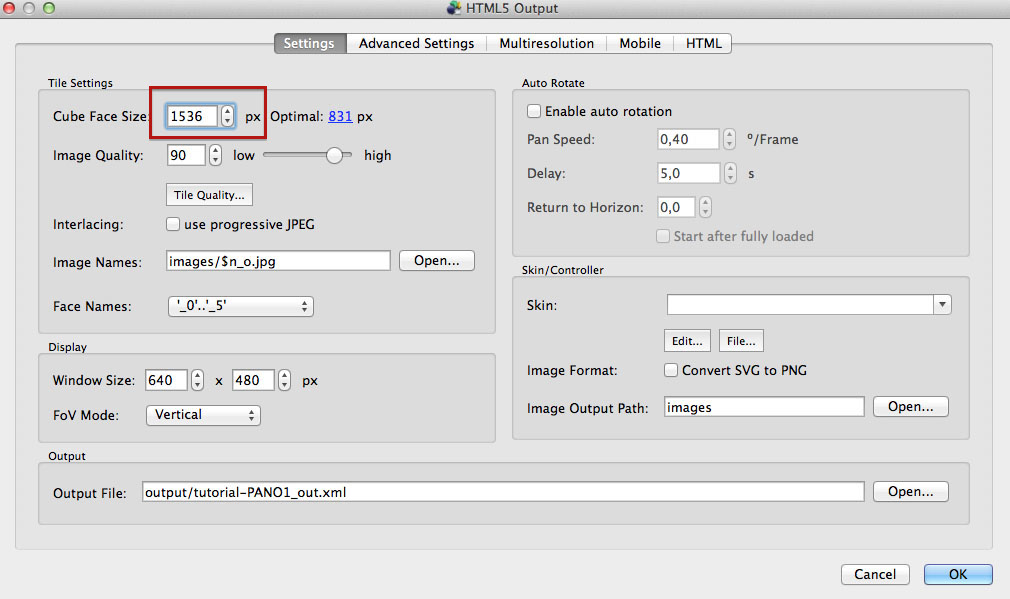The image size is (1010, 599).
Task: Click the Return to Horizon stepper
Action: click(x=705, y=207)
